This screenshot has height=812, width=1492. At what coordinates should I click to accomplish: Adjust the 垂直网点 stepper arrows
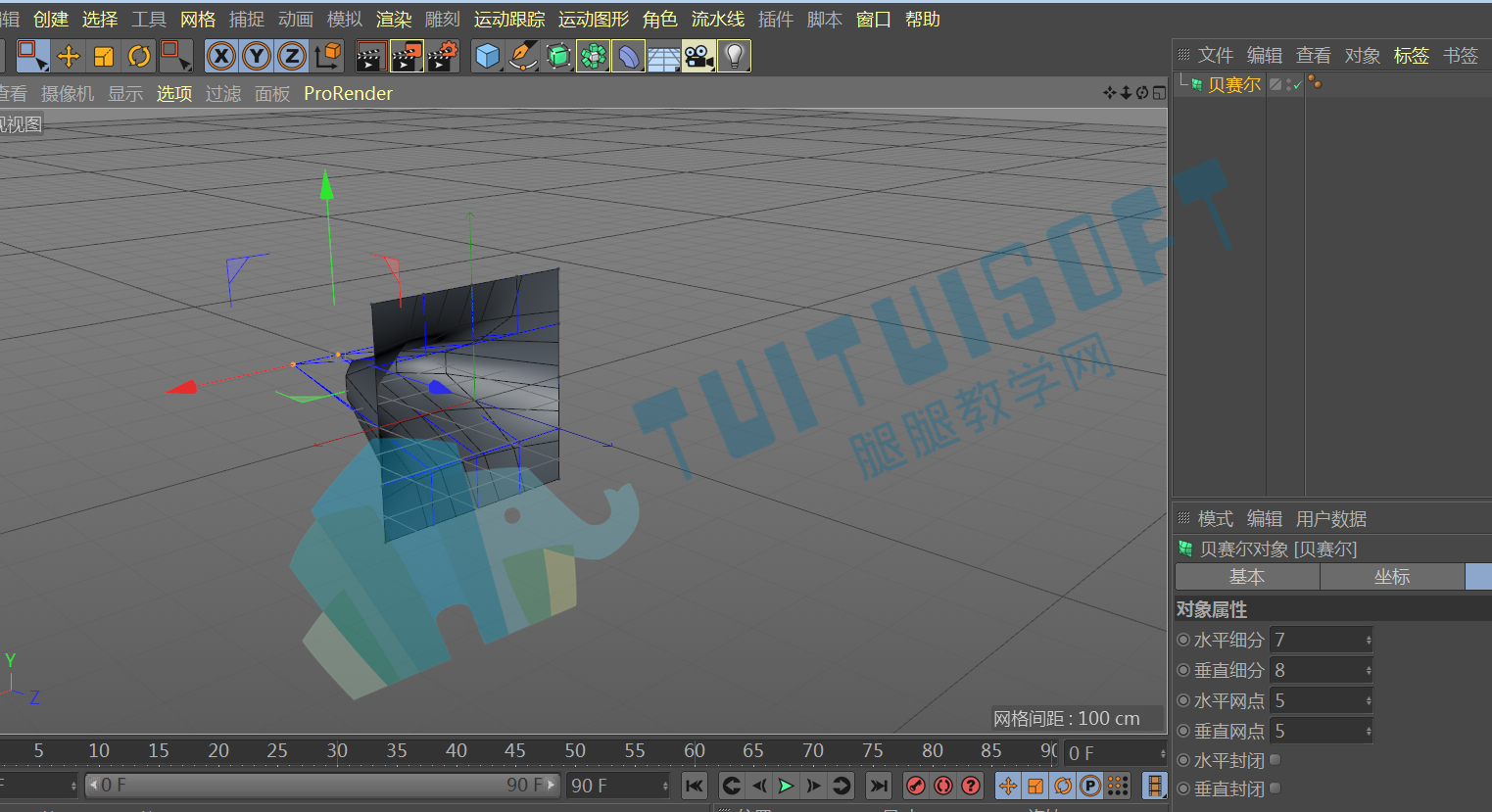tap(1369, 731)
